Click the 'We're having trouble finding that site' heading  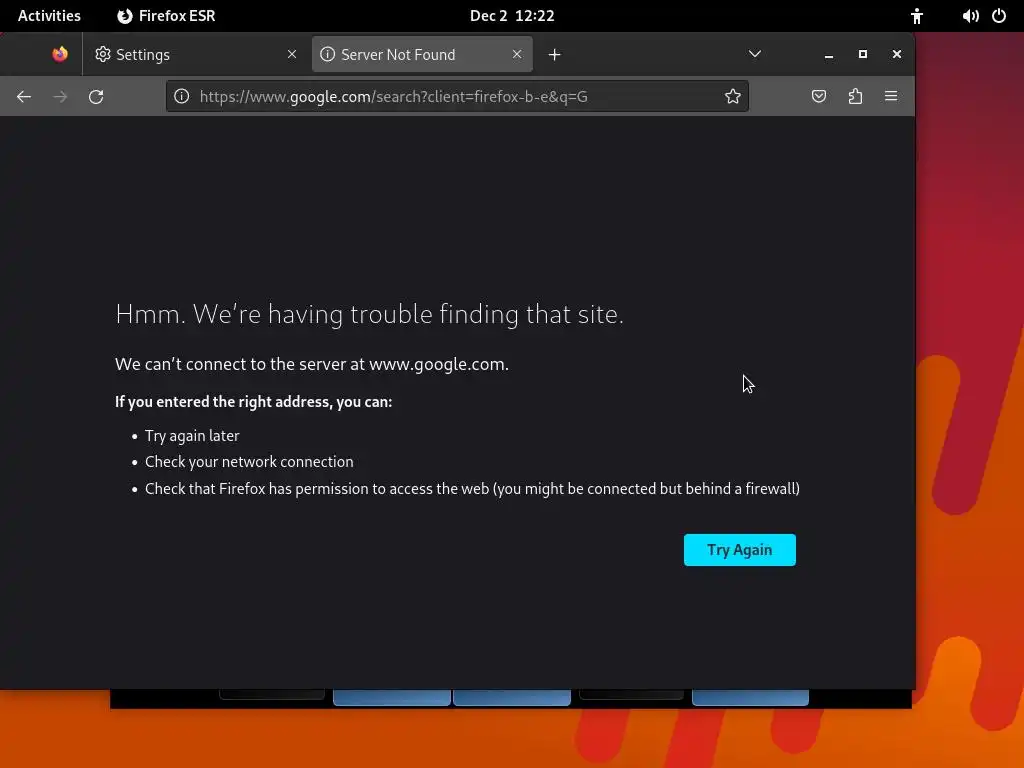tap(369, 314)
